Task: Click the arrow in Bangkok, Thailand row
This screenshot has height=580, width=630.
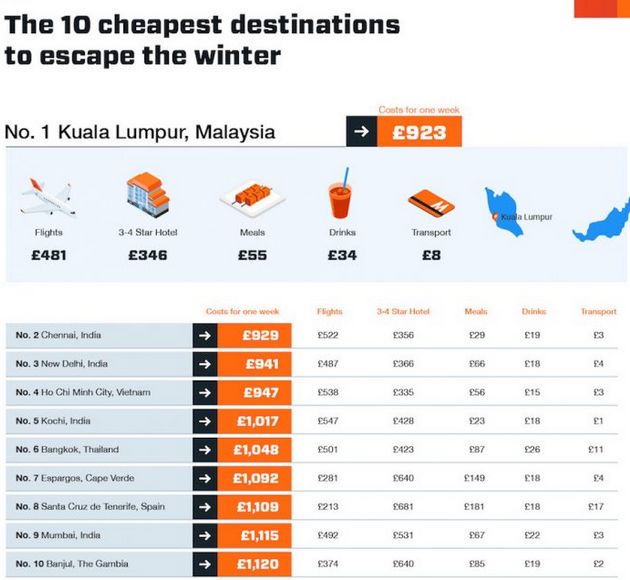Action: point(205,449)
